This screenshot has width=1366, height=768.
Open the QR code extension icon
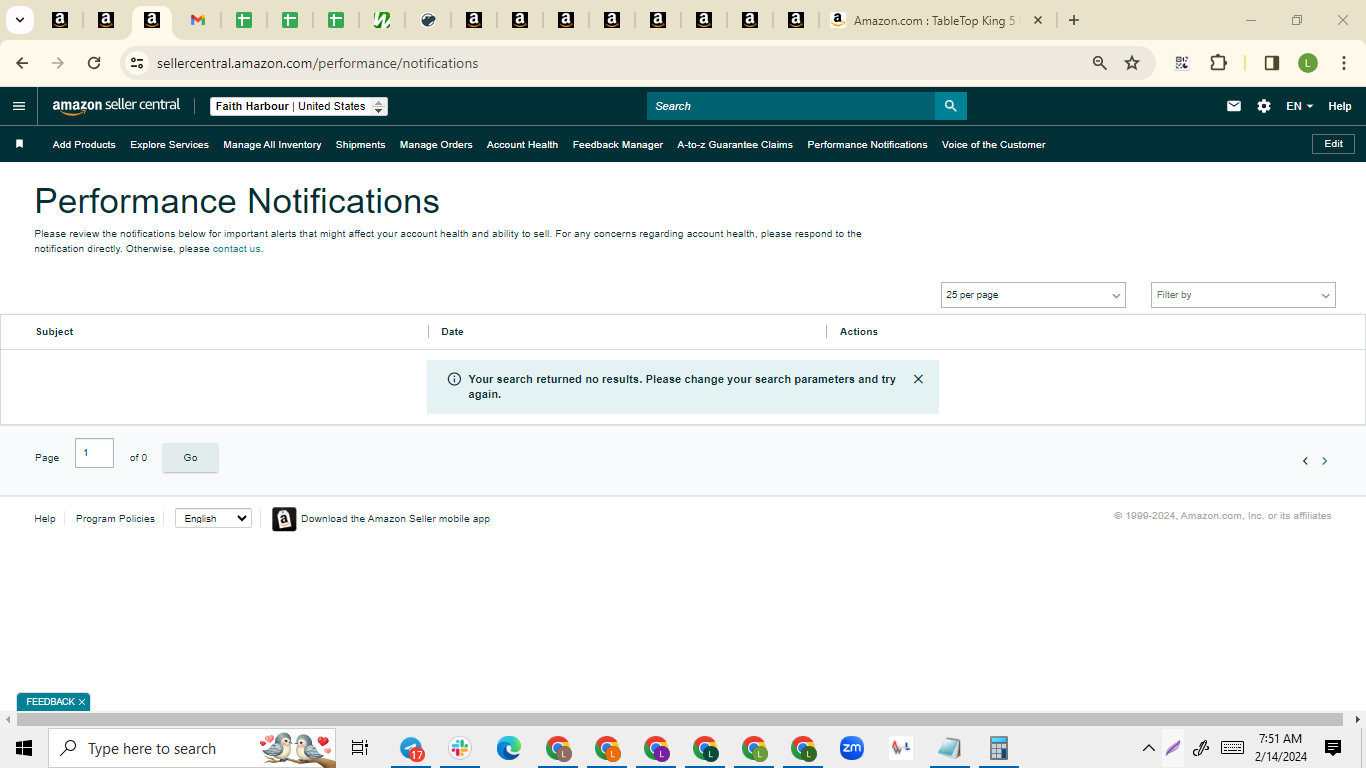tap(1182, 63)
